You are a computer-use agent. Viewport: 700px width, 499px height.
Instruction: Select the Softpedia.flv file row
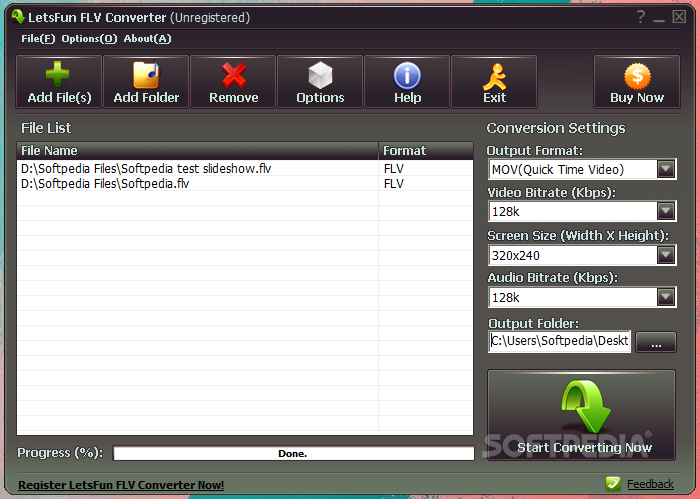[x=245, y=183]
